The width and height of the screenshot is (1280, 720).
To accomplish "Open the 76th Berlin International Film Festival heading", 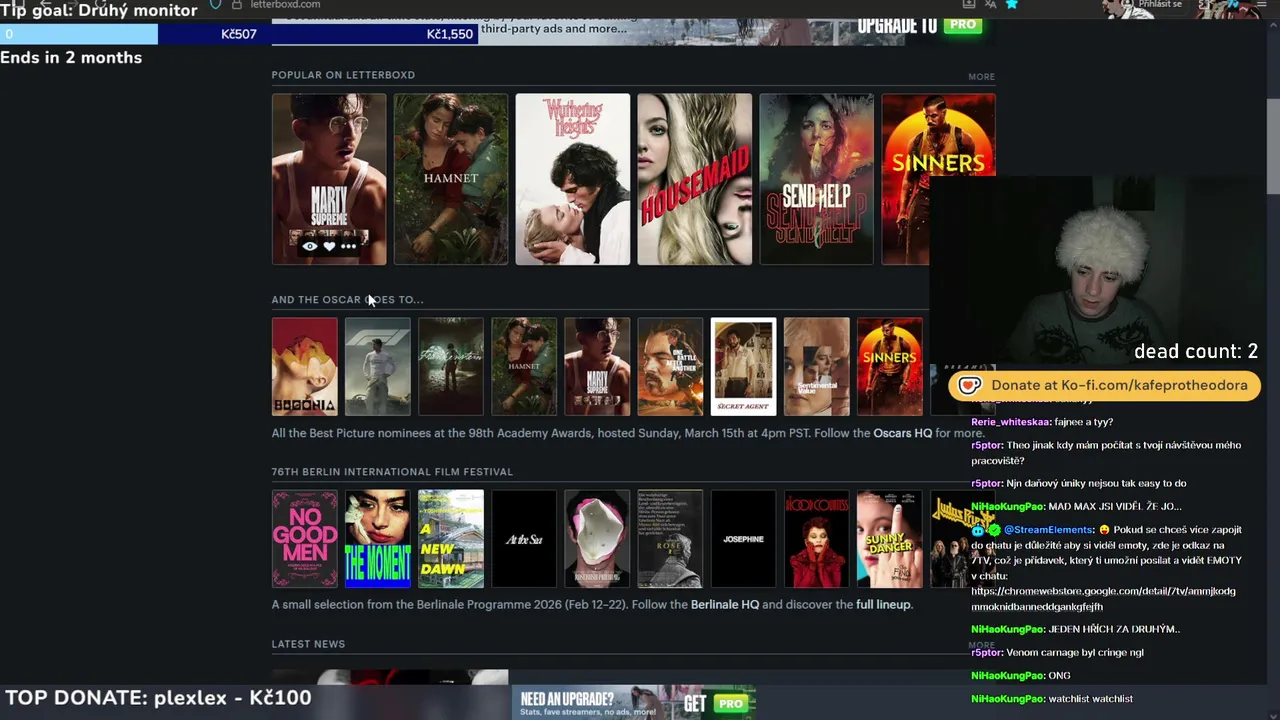I will [x=392, y=471].
